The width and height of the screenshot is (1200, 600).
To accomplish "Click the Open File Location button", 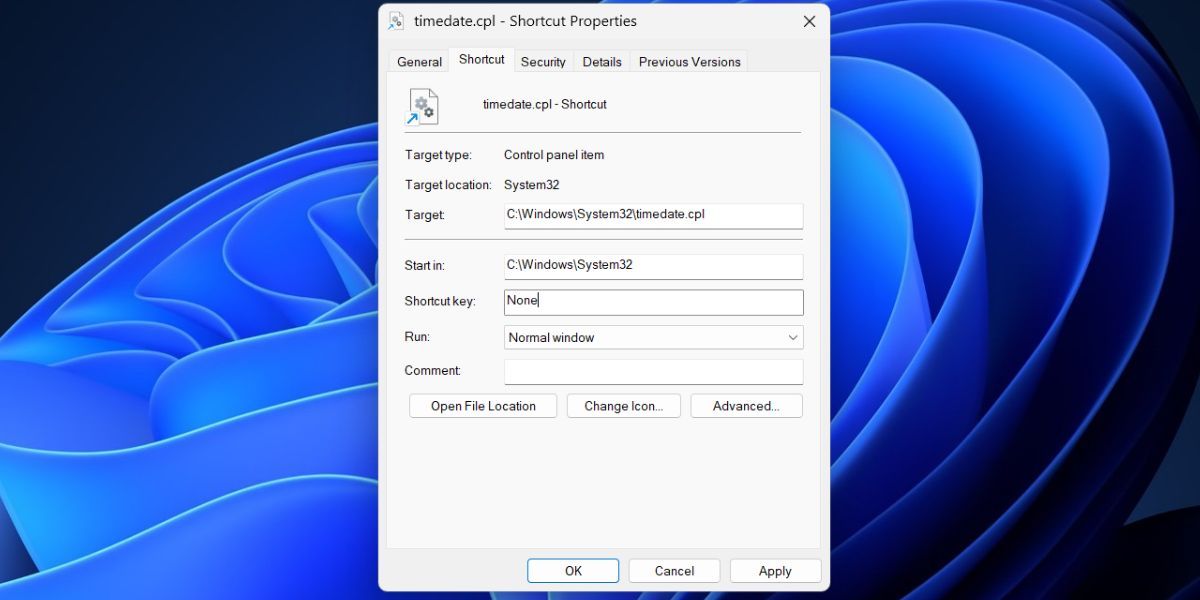I will point(483,406).
